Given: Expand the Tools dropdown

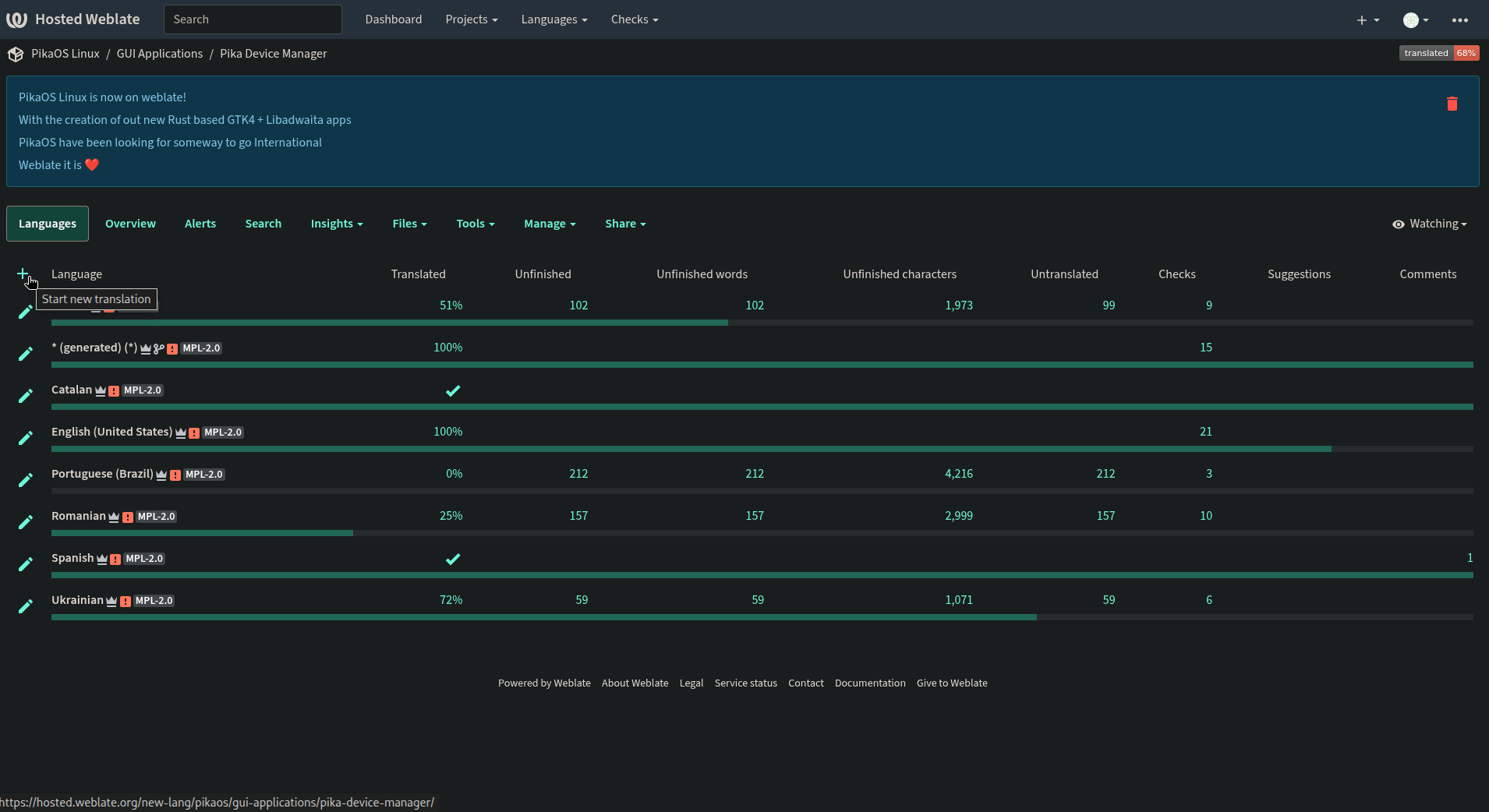Looking at the screenshot, I should (x=476, y=224).
